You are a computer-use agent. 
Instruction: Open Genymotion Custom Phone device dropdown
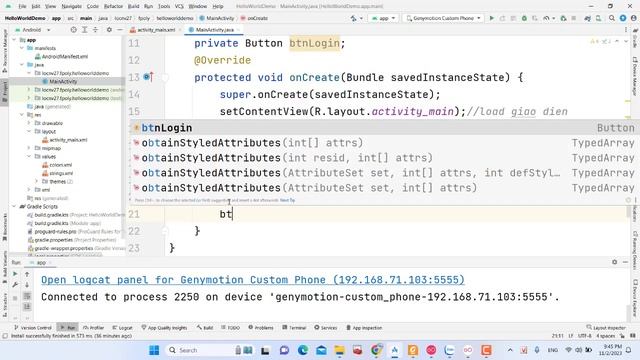click(443, 18)
